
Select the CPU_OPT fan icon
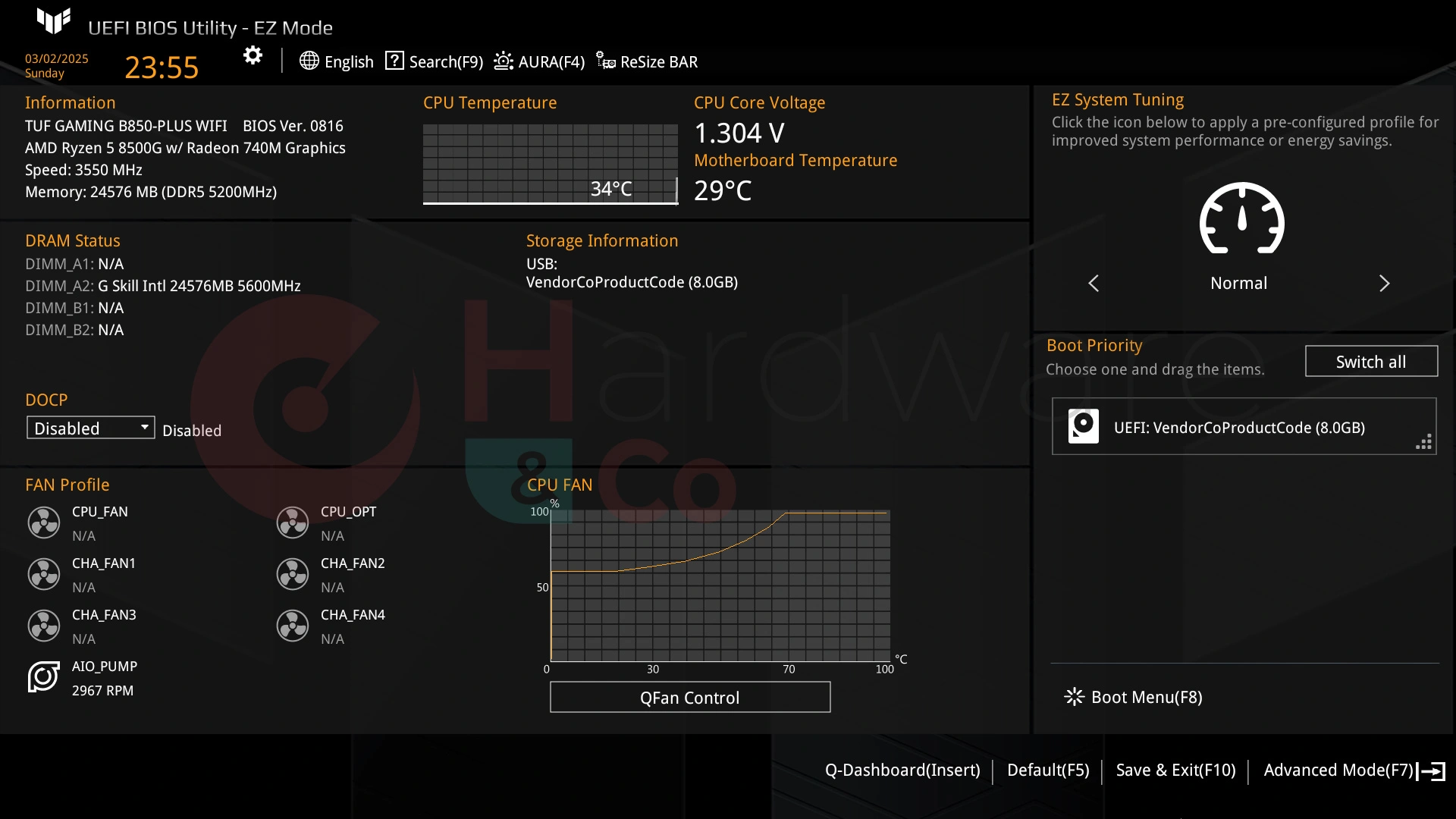coord(293,522)
